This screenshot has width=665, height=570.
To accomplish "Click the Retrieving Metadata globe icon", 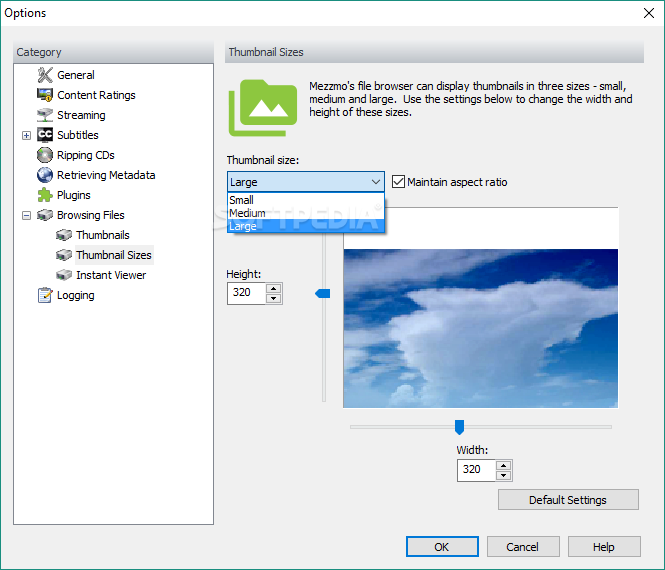I will pos(45,175).
